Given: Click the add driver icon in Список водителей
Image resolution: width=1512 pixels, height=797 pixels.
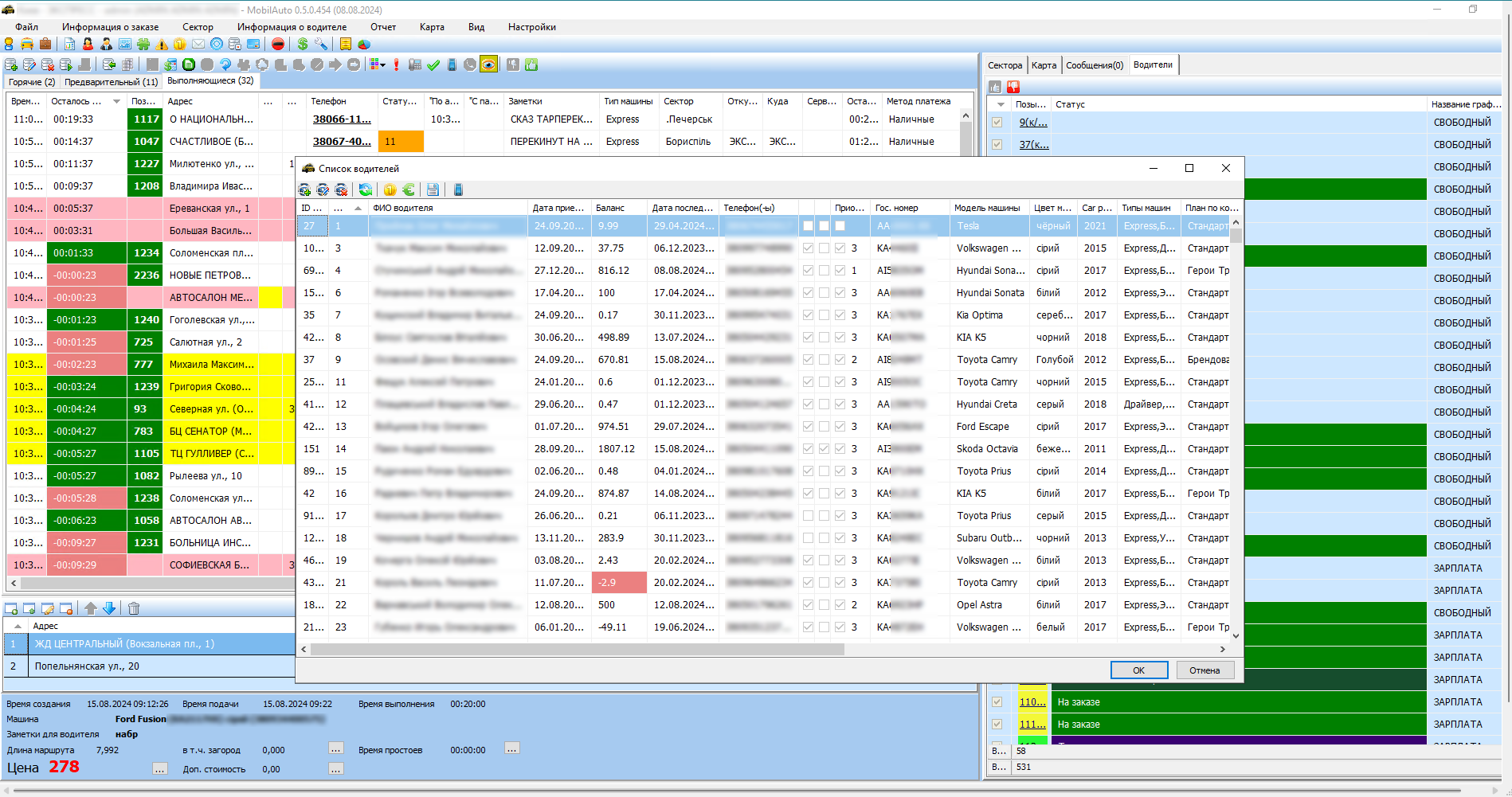Looking at the screenshot, I should tap(304, 189).
